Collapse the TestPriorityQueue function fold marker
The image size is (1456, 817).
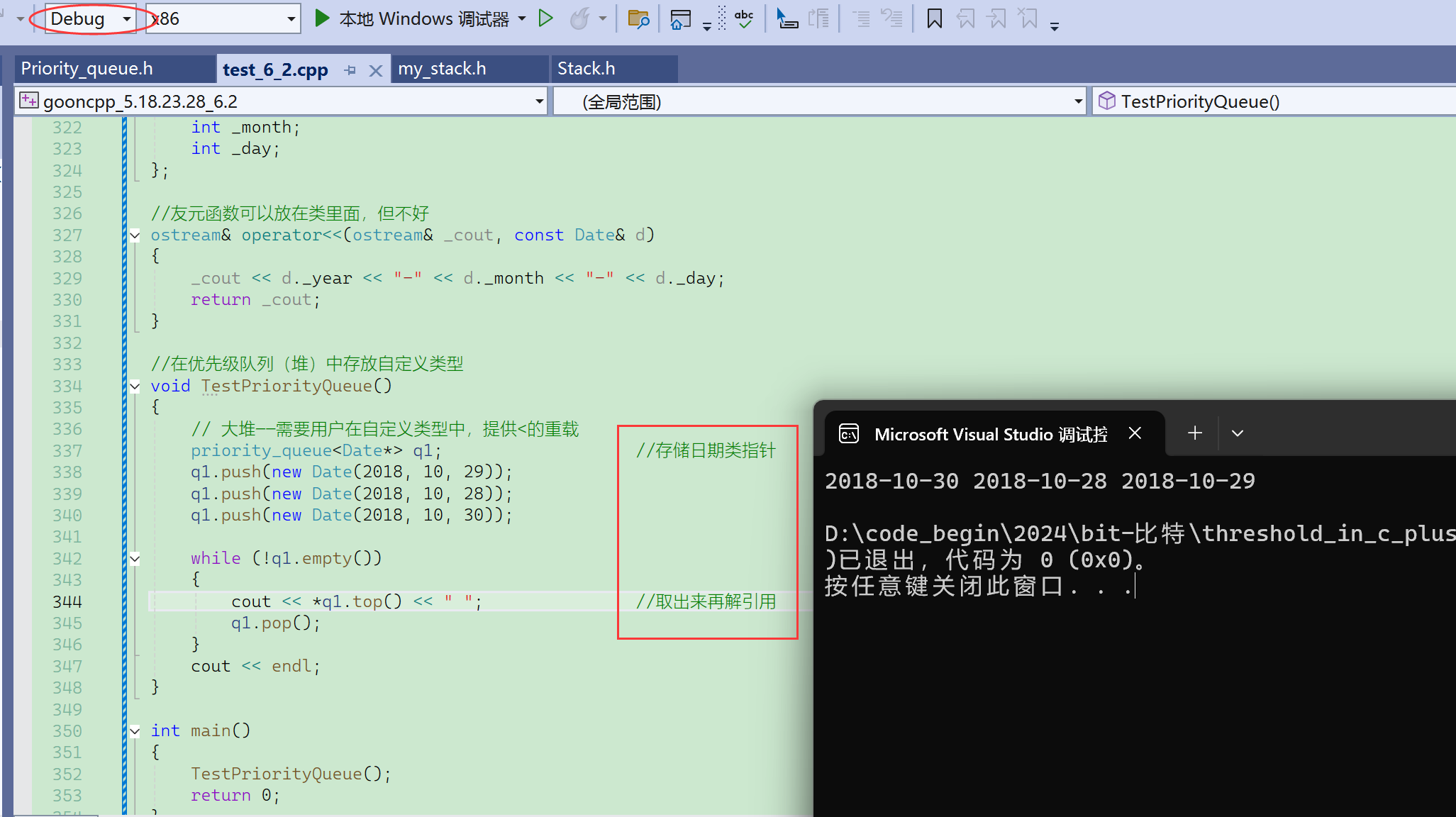pos(135,387)
